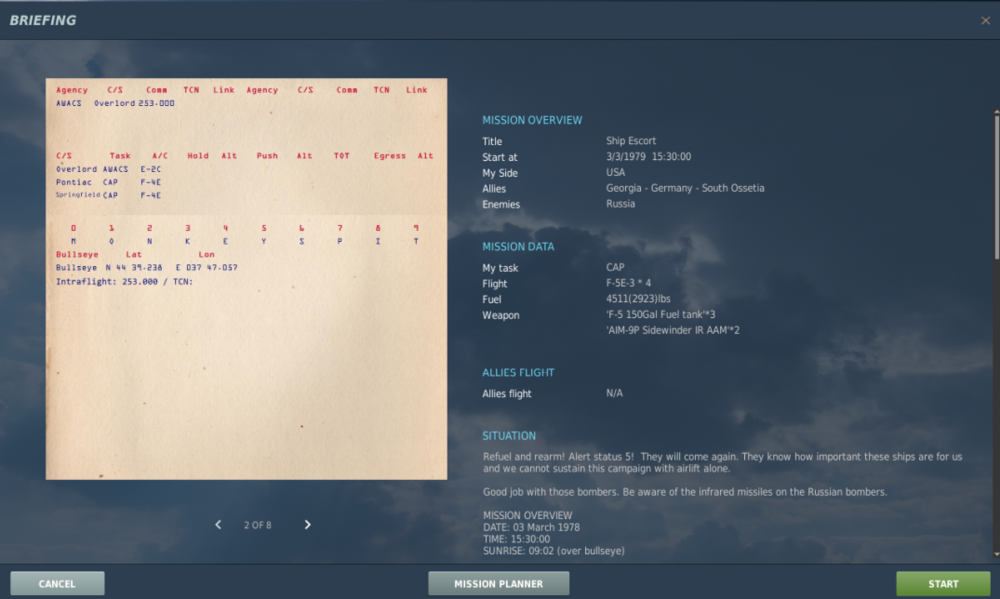Click the 'Ship Escort' title value

coord(631,140)
